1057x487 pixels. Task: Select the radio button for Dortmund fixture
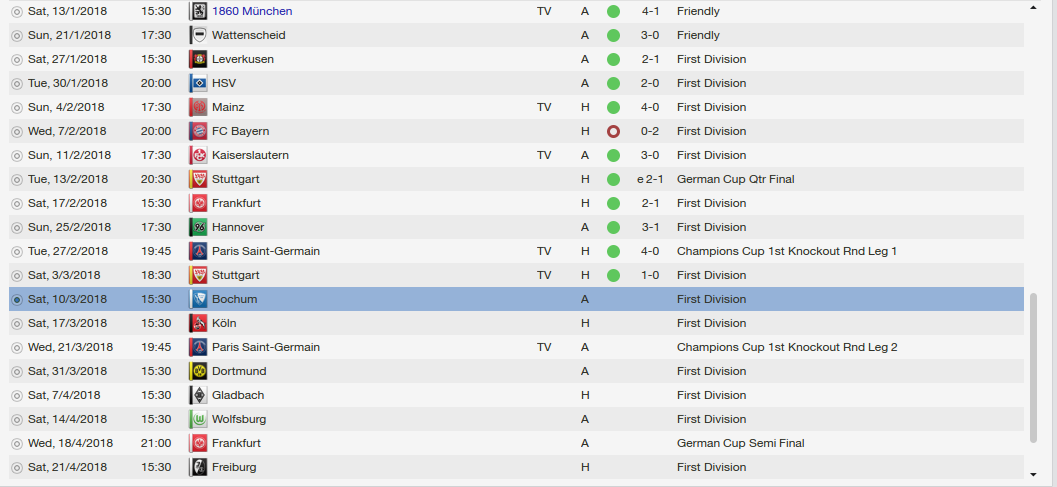[x=16, y=371]
